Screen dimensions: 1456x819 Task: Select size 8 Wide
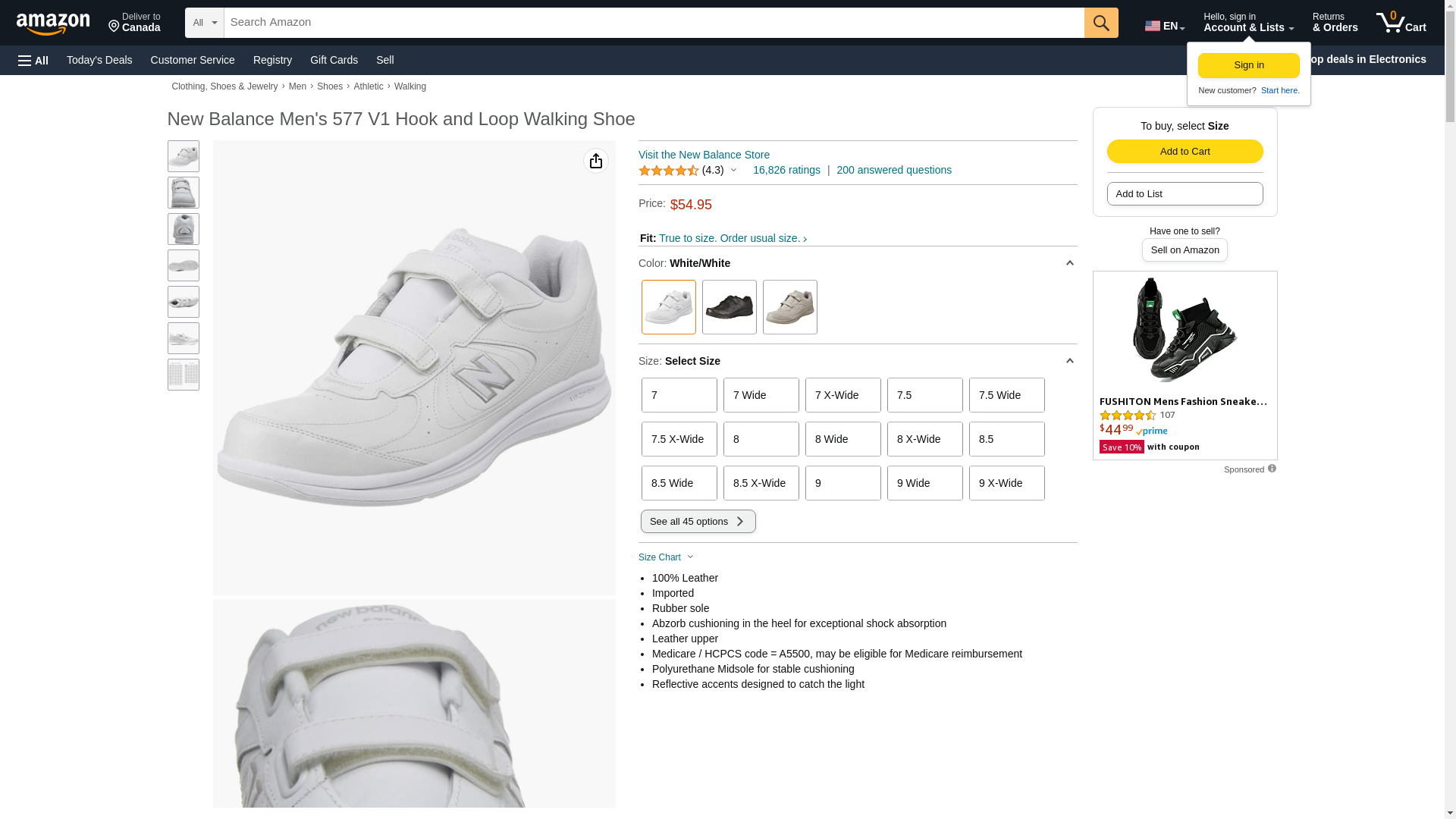coord(843,439)
